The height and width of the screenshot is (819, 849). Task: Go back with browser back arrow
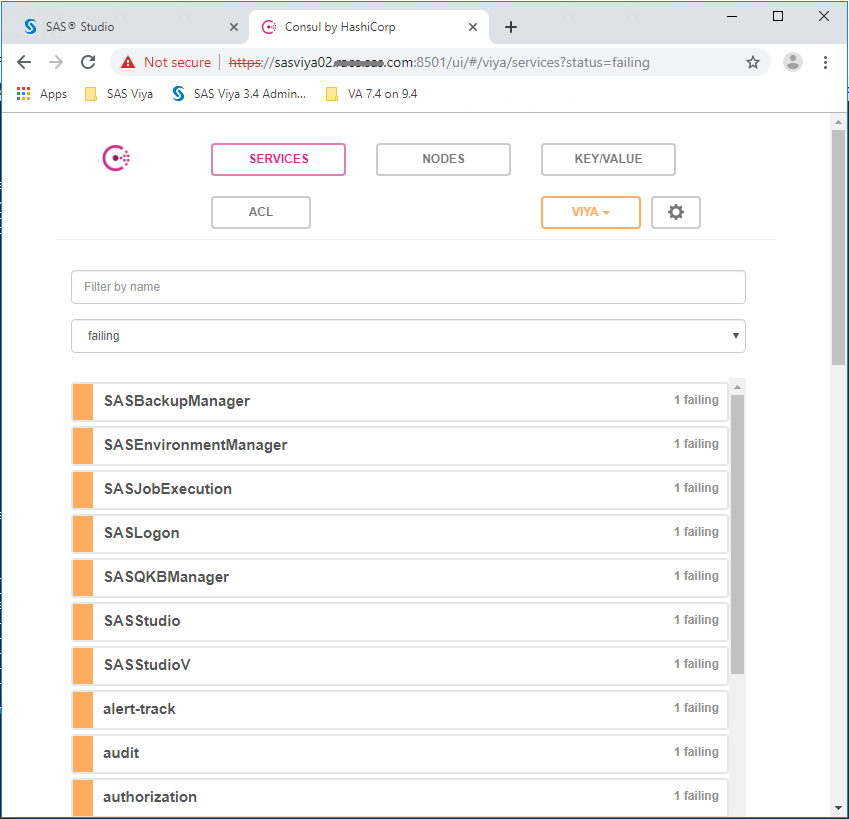pyautogui.click(x=24, y=62)
